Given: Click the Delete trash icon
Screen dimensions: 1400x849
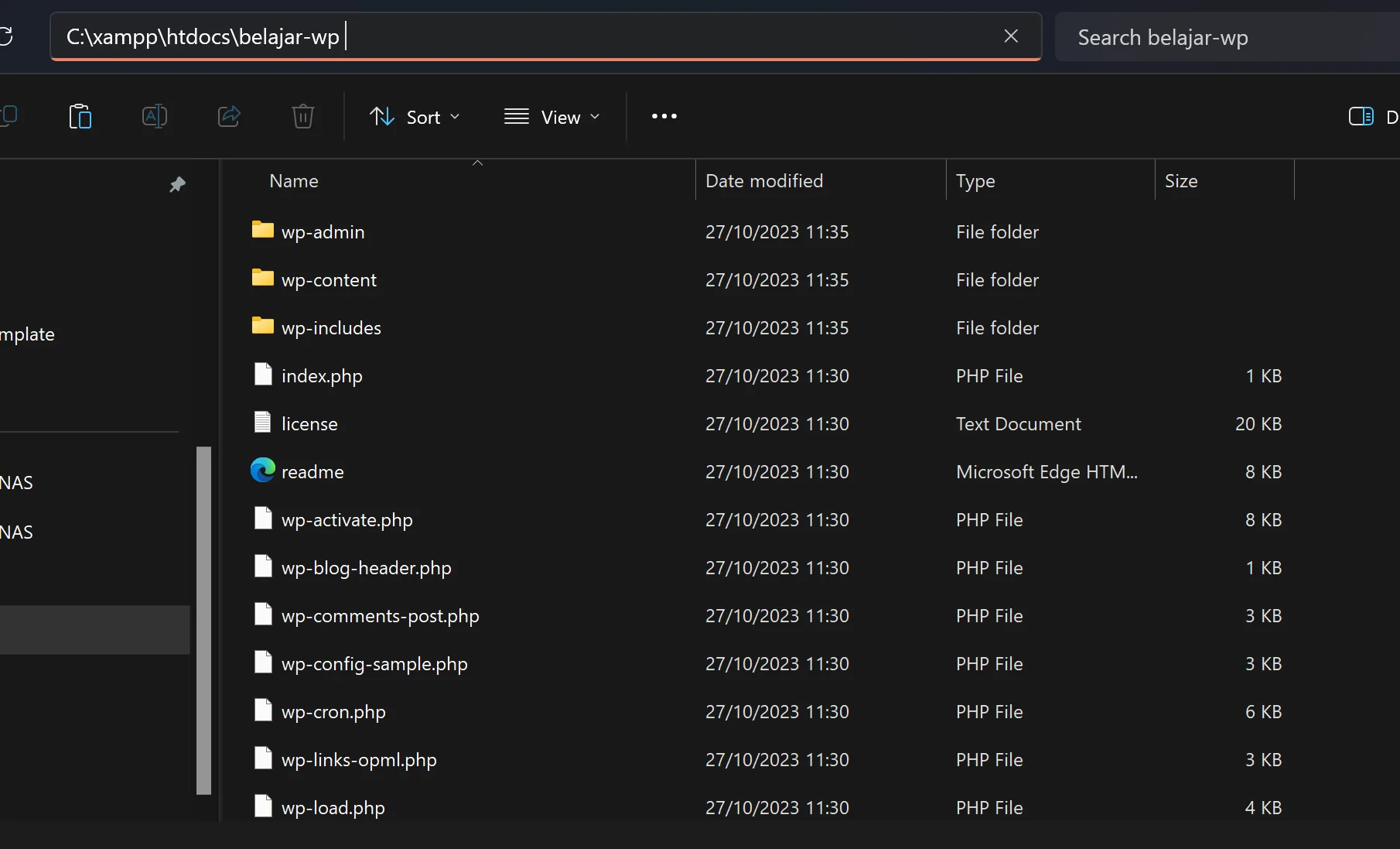Looking at the screenshot, I should 303,117.
